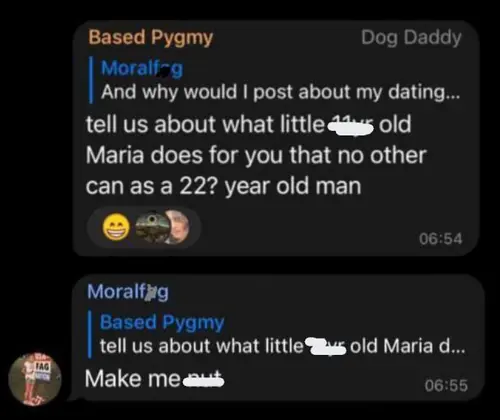The image size is (500, 420).
Task: Click the blue quote bar in the second message
Action: point(90,334)
